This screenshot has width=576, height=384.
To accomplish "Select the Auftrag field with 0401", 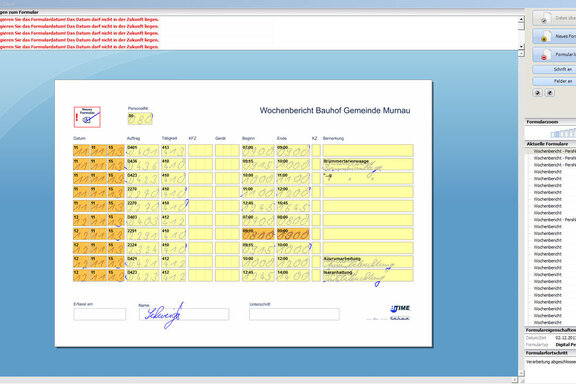I will point(143,151).
